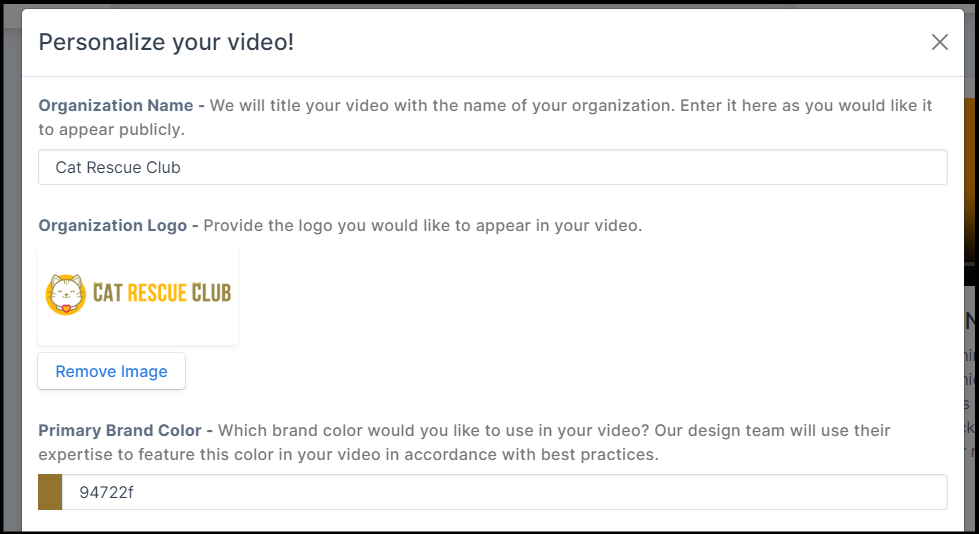Screen dimensions: 979x534
Task: Close the Personalize your video dialog
Action: pos(939,42)
